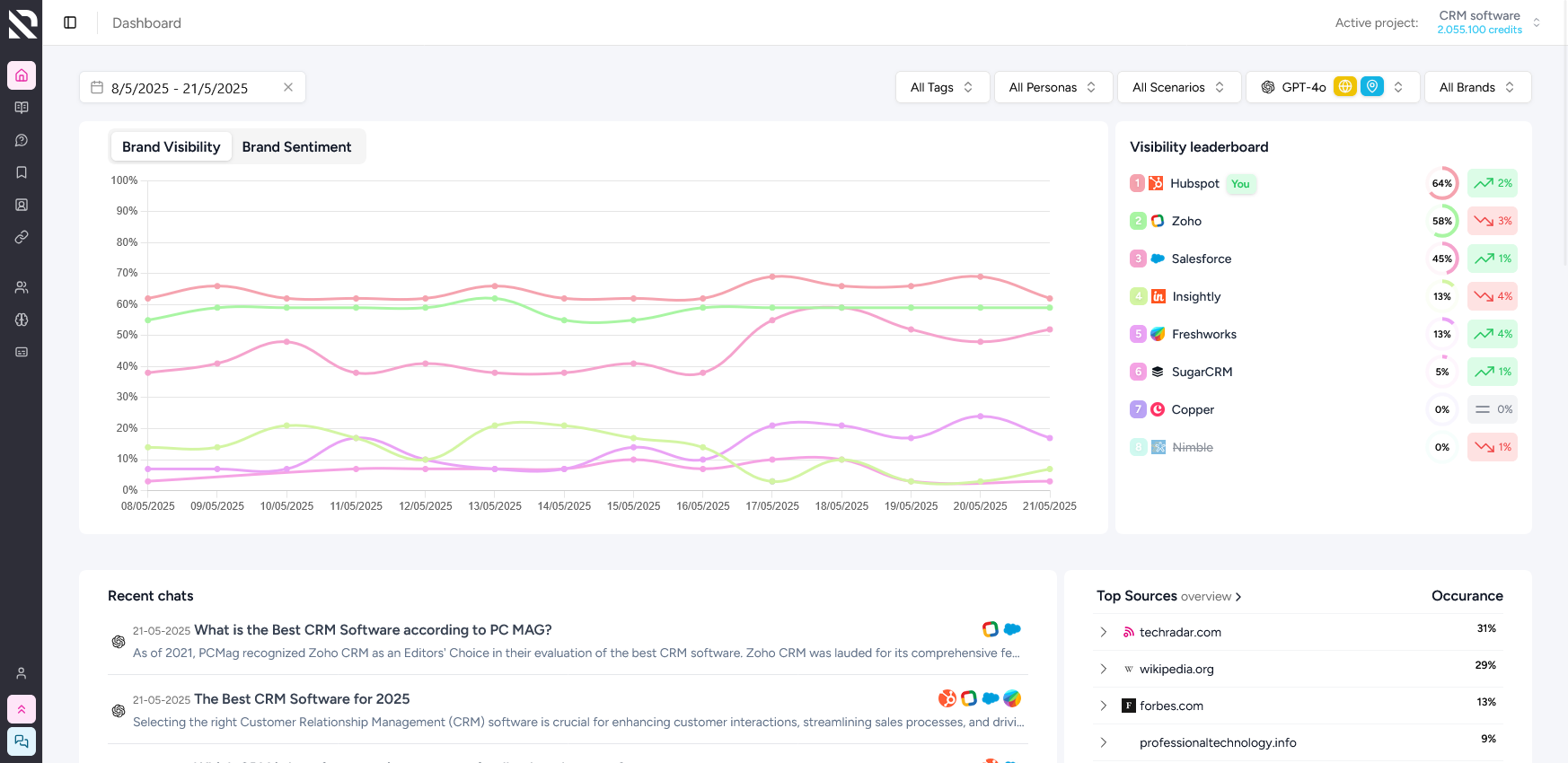1568x763 pixels.
Task: Open the All Personas dropdown
Action: [x=1053, y=87]
